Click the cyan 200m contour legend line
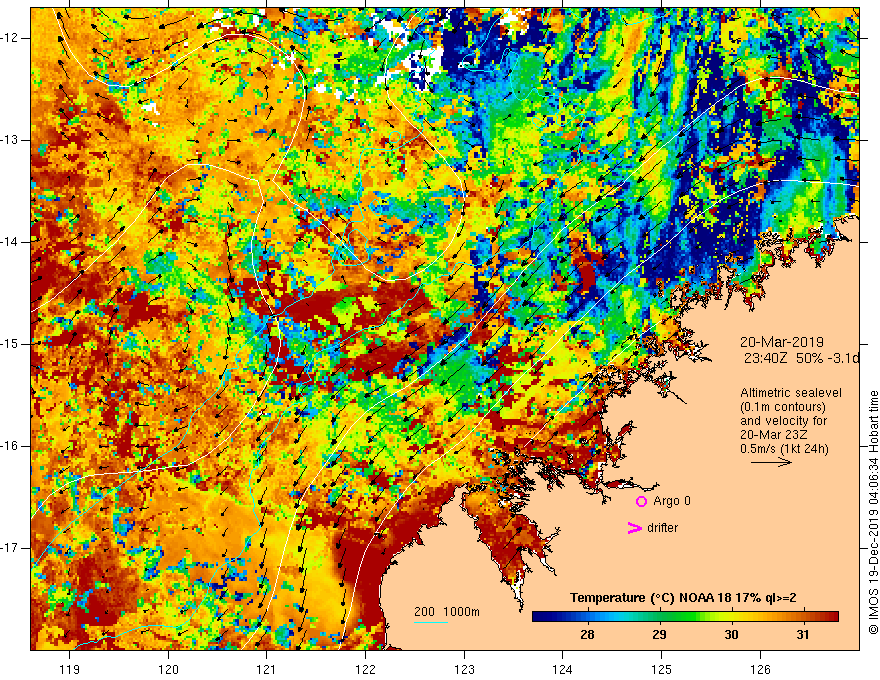This screenshot has height=680, width=880. coord(431,623)
